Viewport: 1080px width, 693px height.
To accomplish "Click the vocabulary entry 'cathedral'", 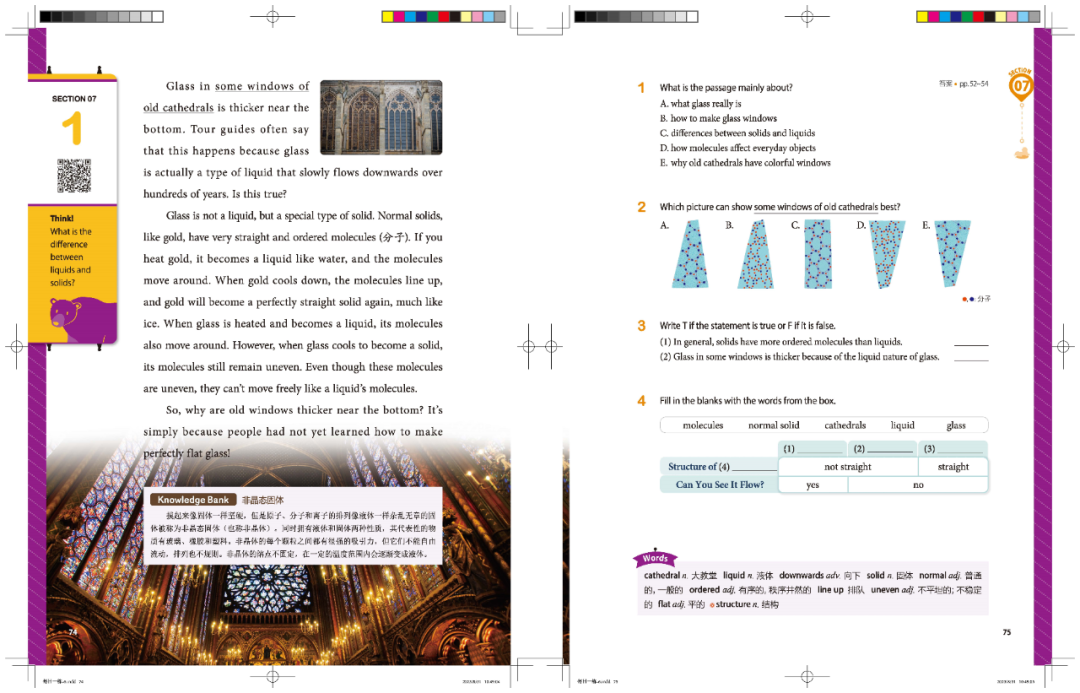I will click(x=661, y=575).
